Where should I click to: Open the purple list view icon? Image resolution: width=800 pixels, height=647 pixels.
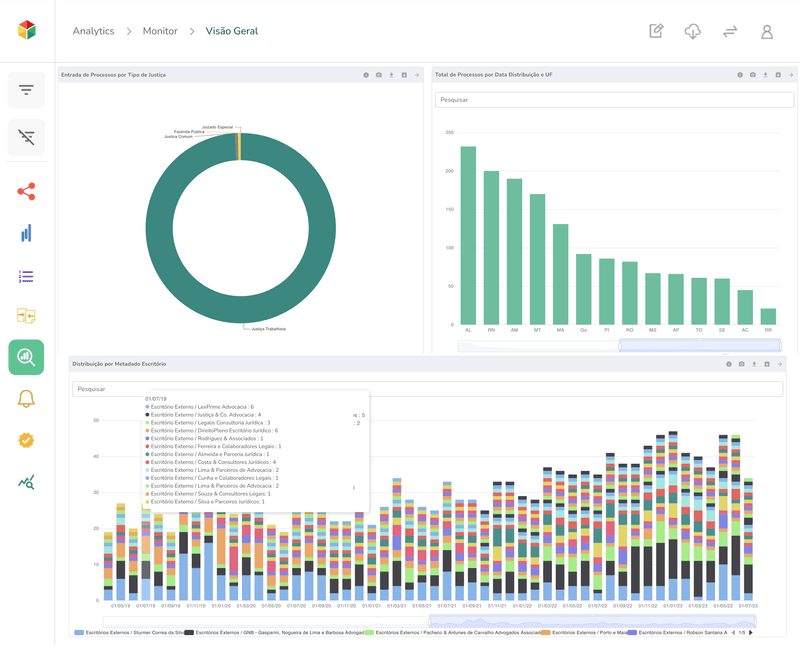pos(26,276)
